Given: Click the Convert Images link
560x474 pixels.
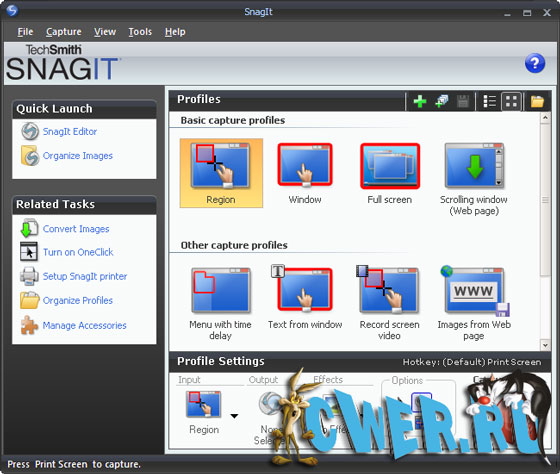Looking at the screenshot, I should [76, 229].
